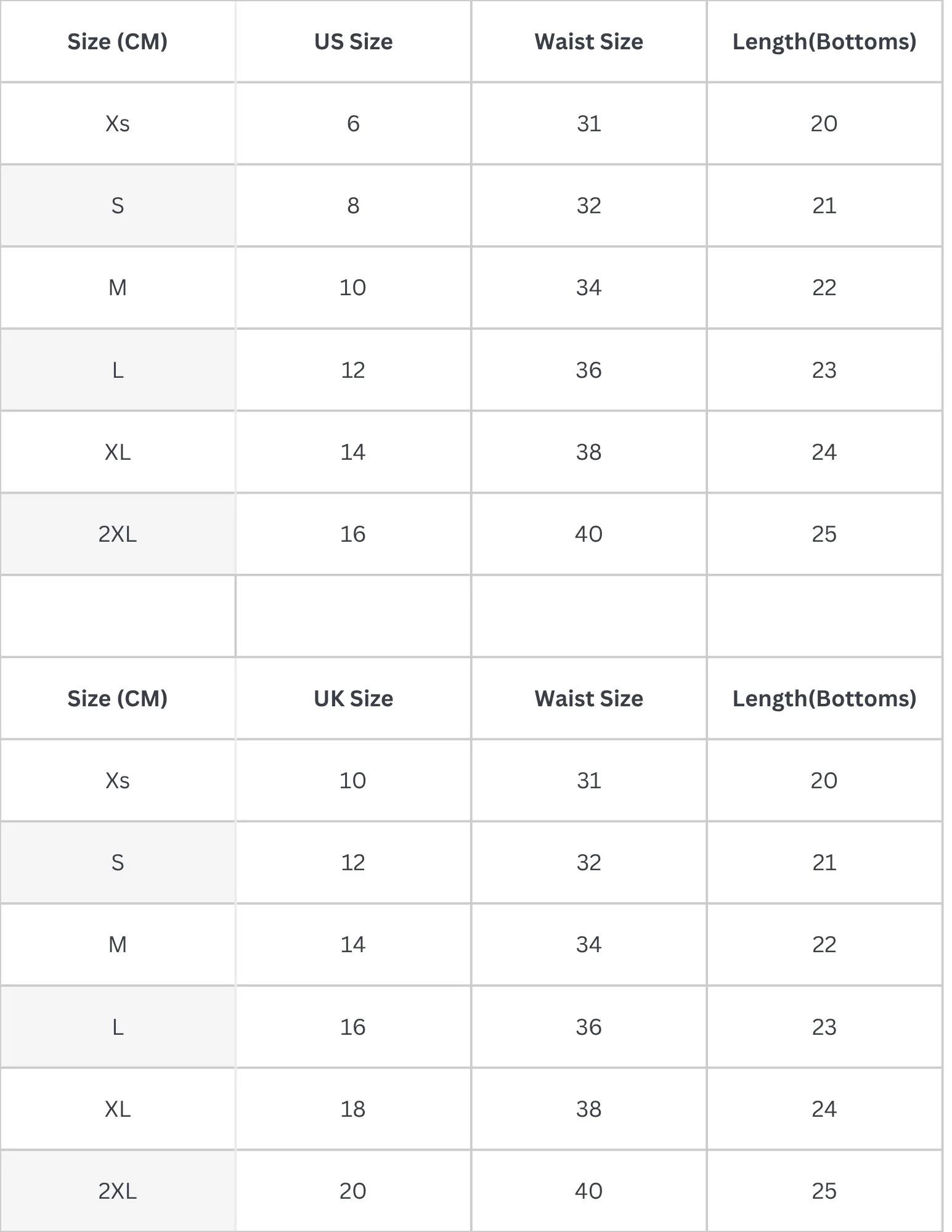This screenshot has height=1232, width=952.
Task: Select the waist 40 cell in the UK table
Action: click(588, 1191)
